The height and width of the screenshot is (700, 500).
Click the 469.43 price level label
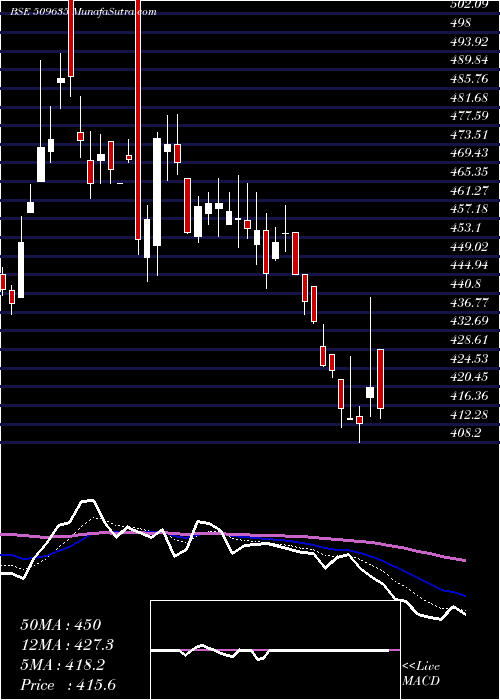(469, 153)
